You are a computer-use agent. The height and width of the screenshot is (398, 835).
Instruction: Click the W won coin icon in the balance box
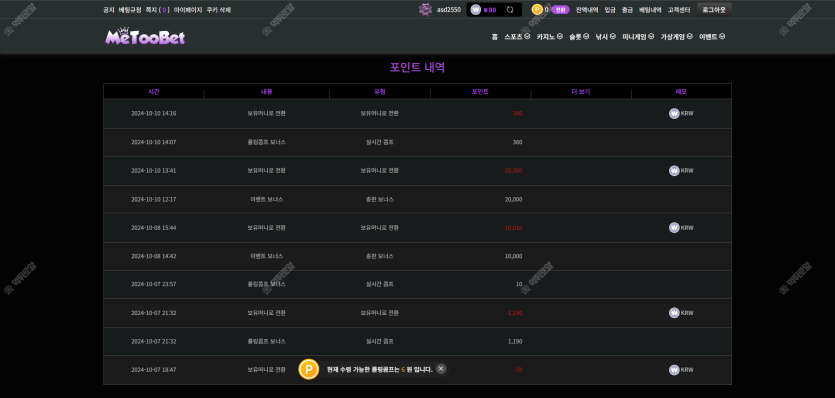coord(476,10)
